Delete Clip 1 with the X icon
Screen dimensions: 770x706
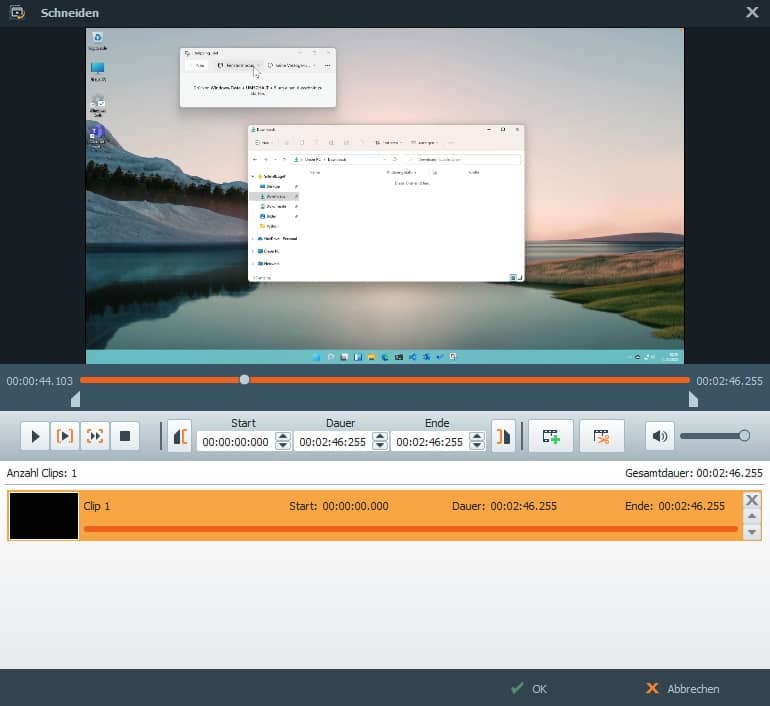752,500
